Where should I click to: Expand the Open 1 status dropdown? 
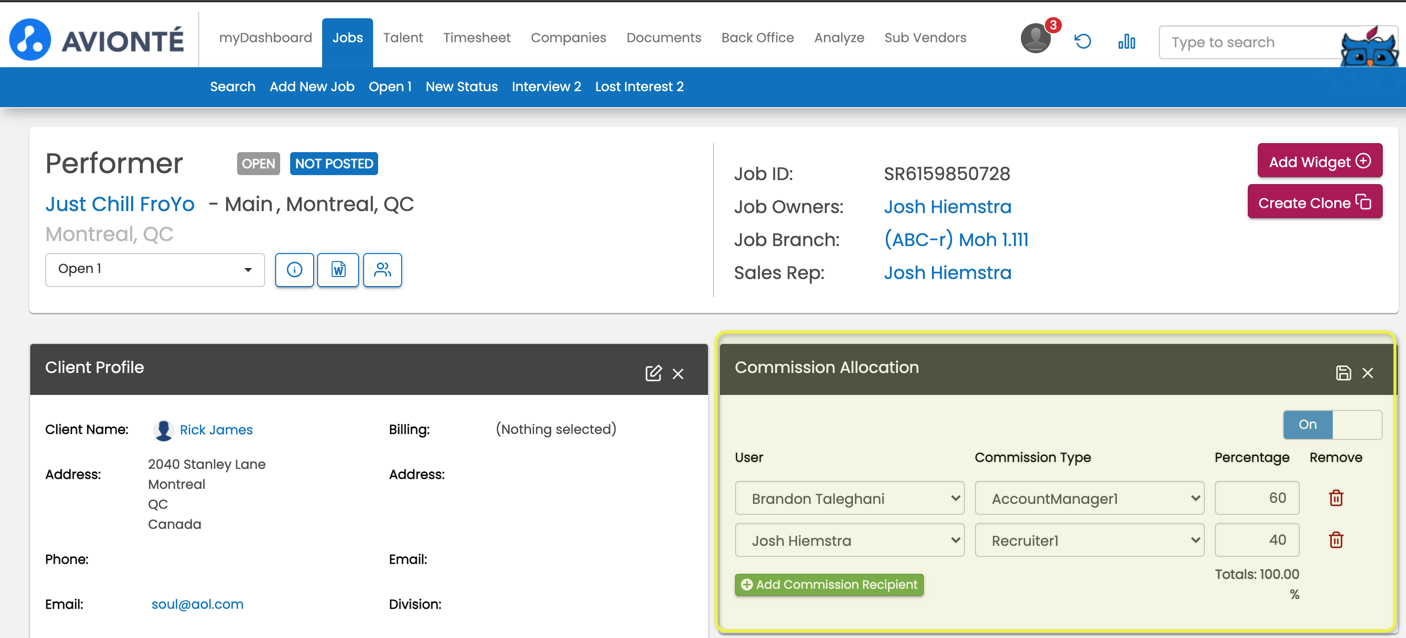click(x=155, y=269)
